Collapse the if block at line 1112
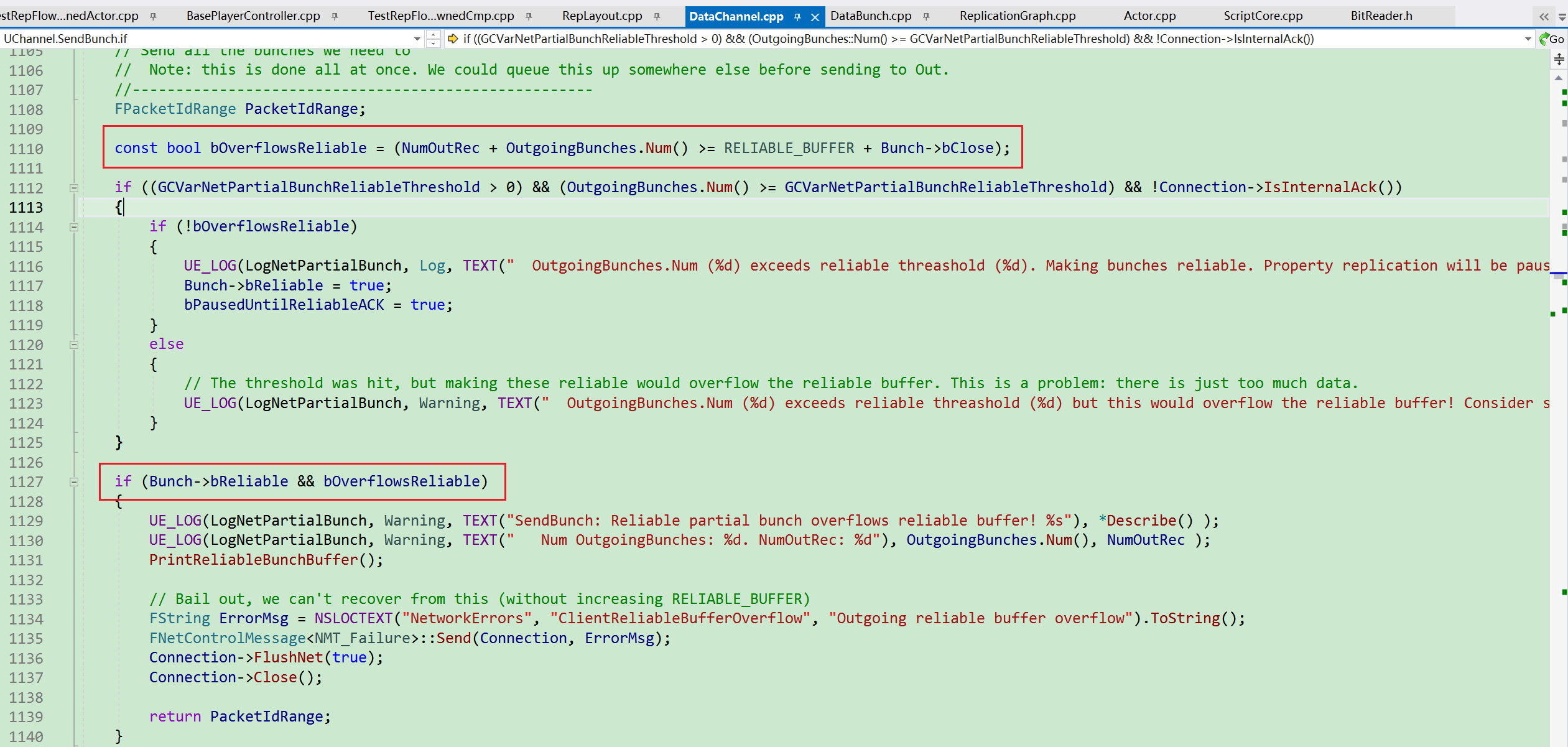The height and width of the screenshot is (747, 1568). click(73, 188)
